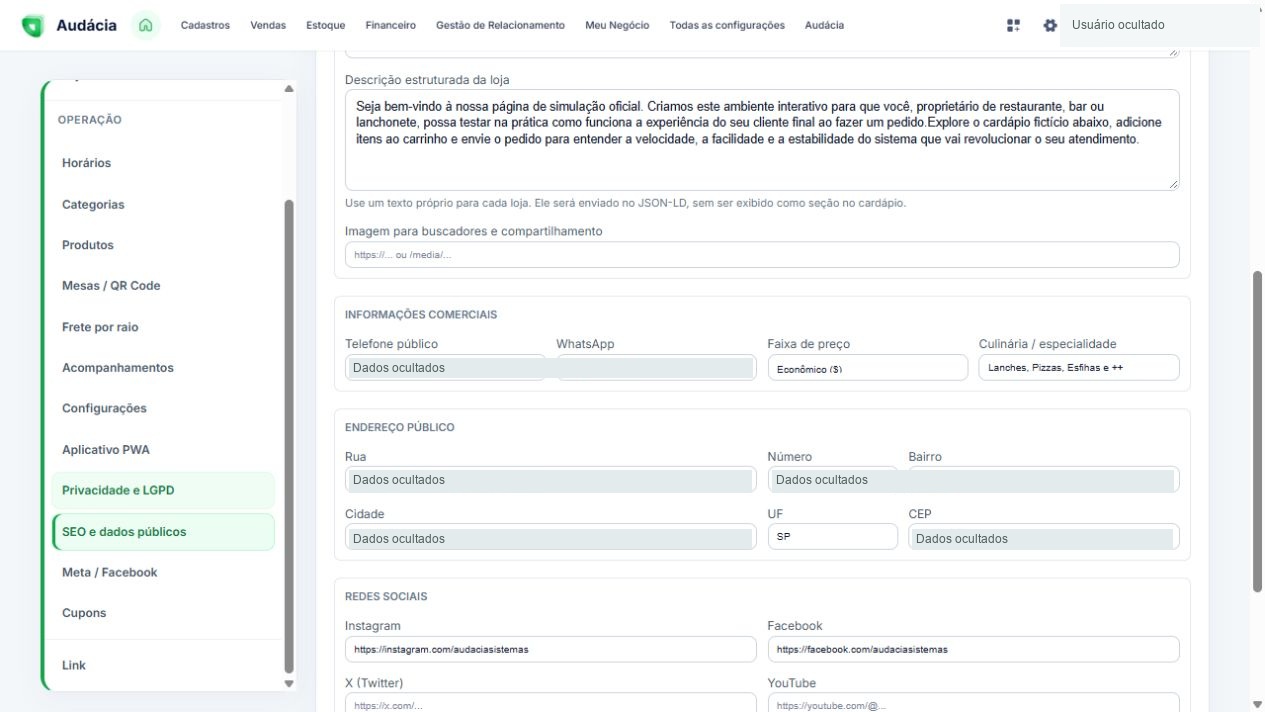This screenshot has width=1265, height=712.
Task: Click the YouTube URL field
Action: (x=974, y=703)
